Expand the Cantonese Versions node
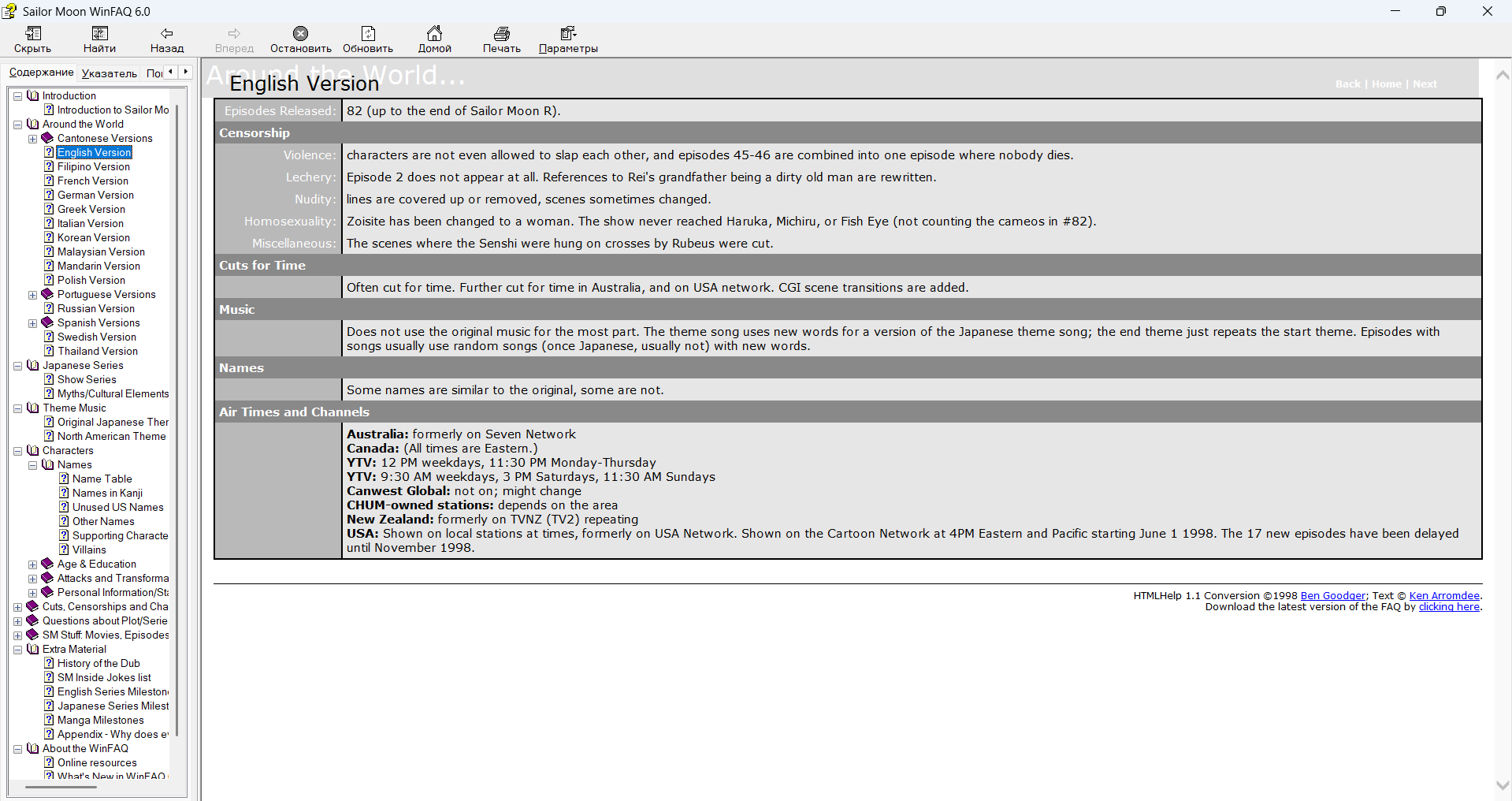Viewport: 1512px width, 801px height. tap(32, 139)
